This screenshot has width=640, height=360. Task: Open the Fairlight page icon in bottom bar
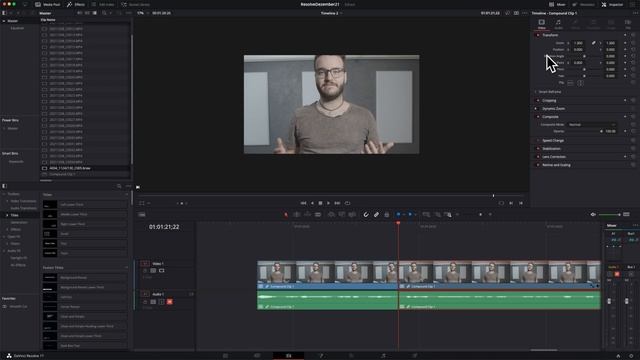pyautogui.click(x=383, y=356)
